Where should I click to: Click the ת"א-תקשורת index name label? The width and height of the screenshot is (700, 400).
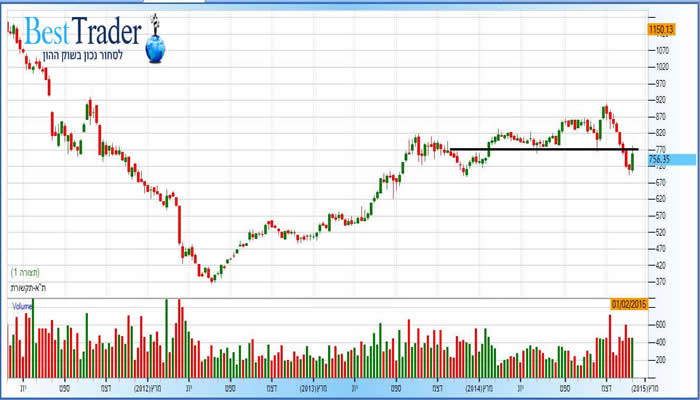[x=30, y=288]
